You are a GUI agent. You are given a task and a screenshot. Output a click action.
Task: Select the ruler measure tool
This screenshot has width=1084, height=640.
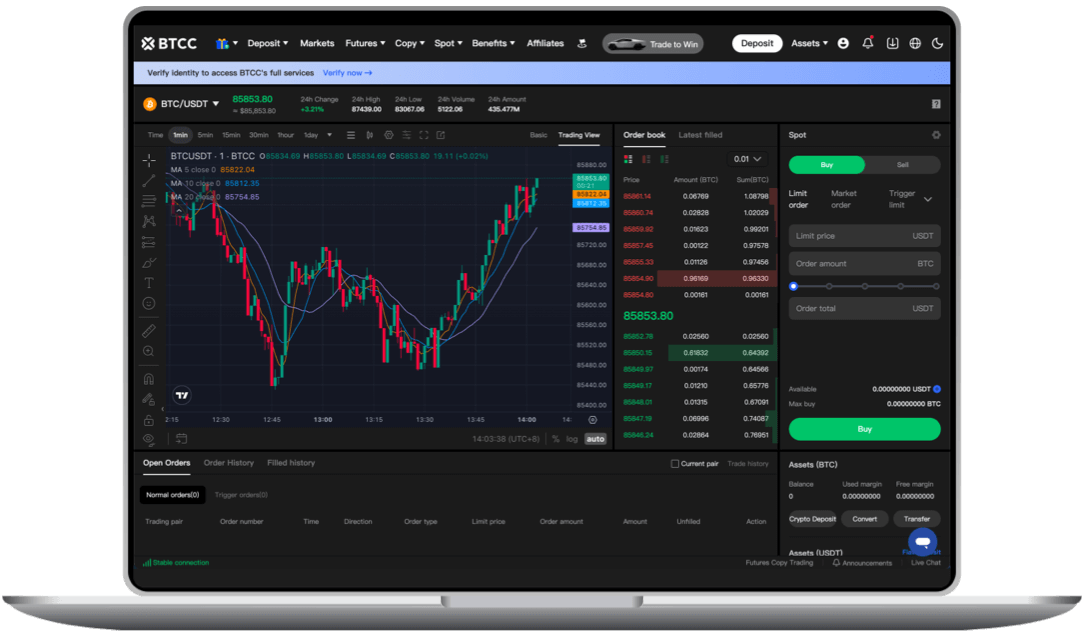tap(149, 331)
